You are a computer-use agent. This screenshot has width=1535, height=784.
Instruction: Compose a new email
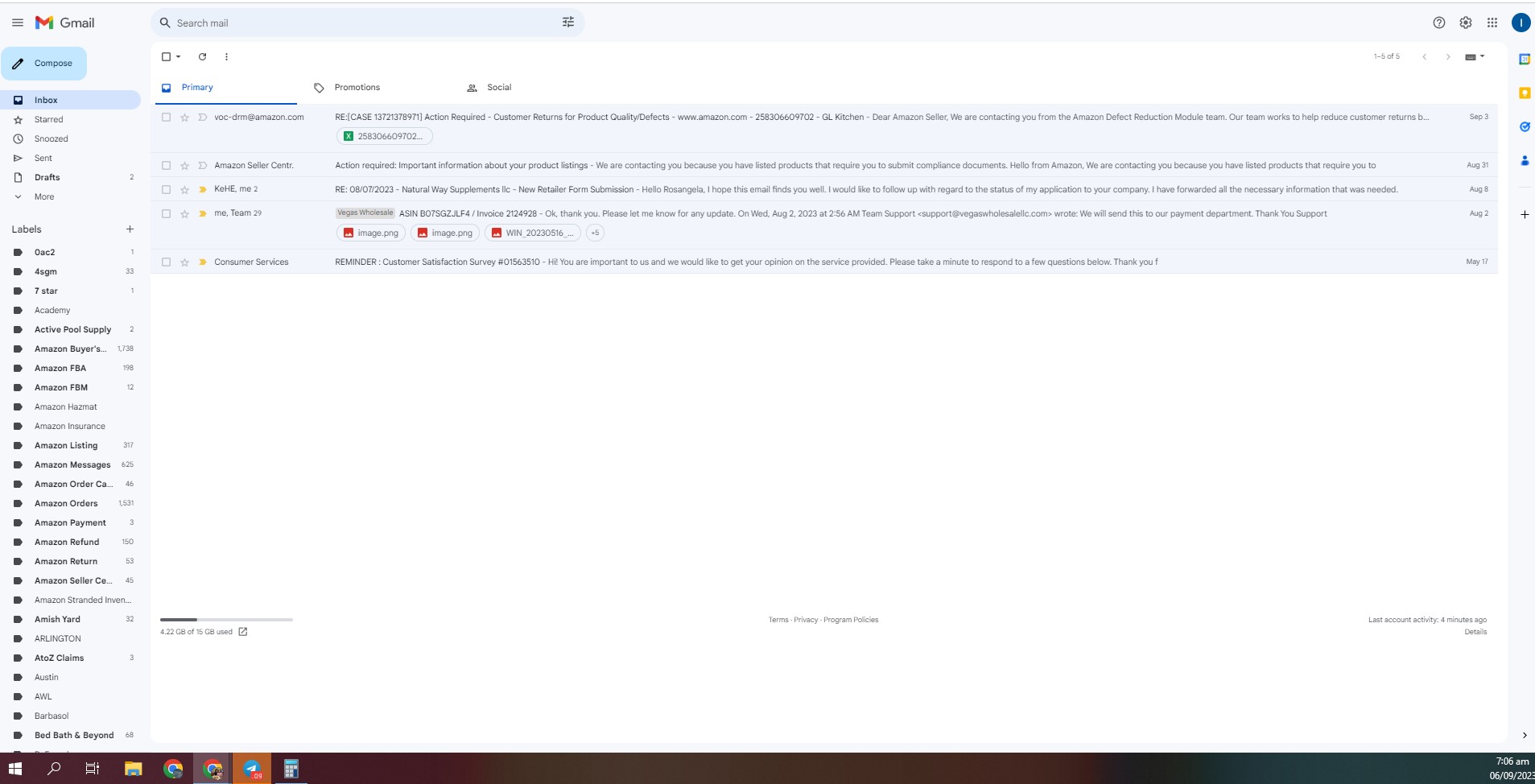(x=43, y=64)
